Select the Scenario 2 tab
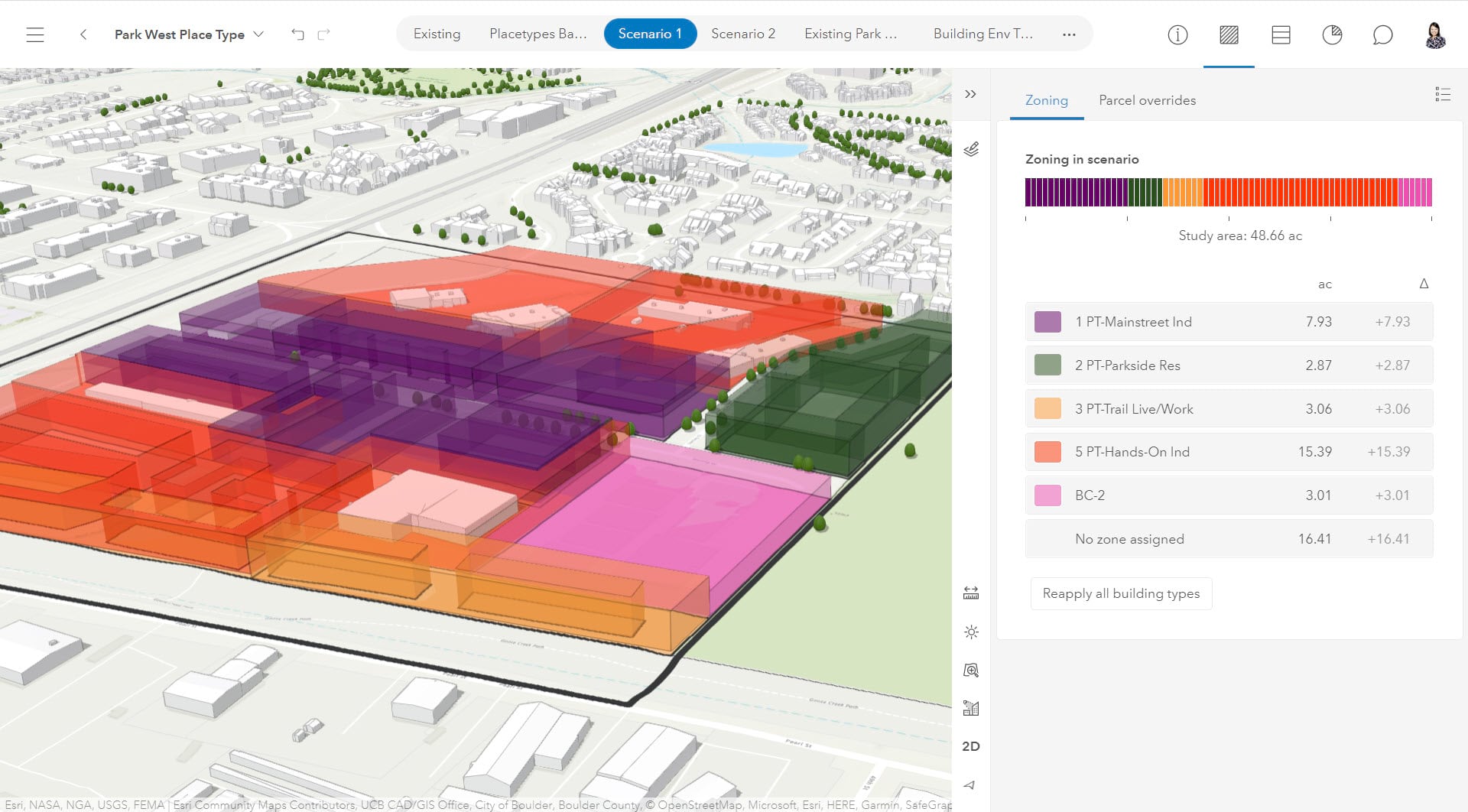The height and width of the screenshot is (812, 1468). pyautogui.click(x=742, y=34)
